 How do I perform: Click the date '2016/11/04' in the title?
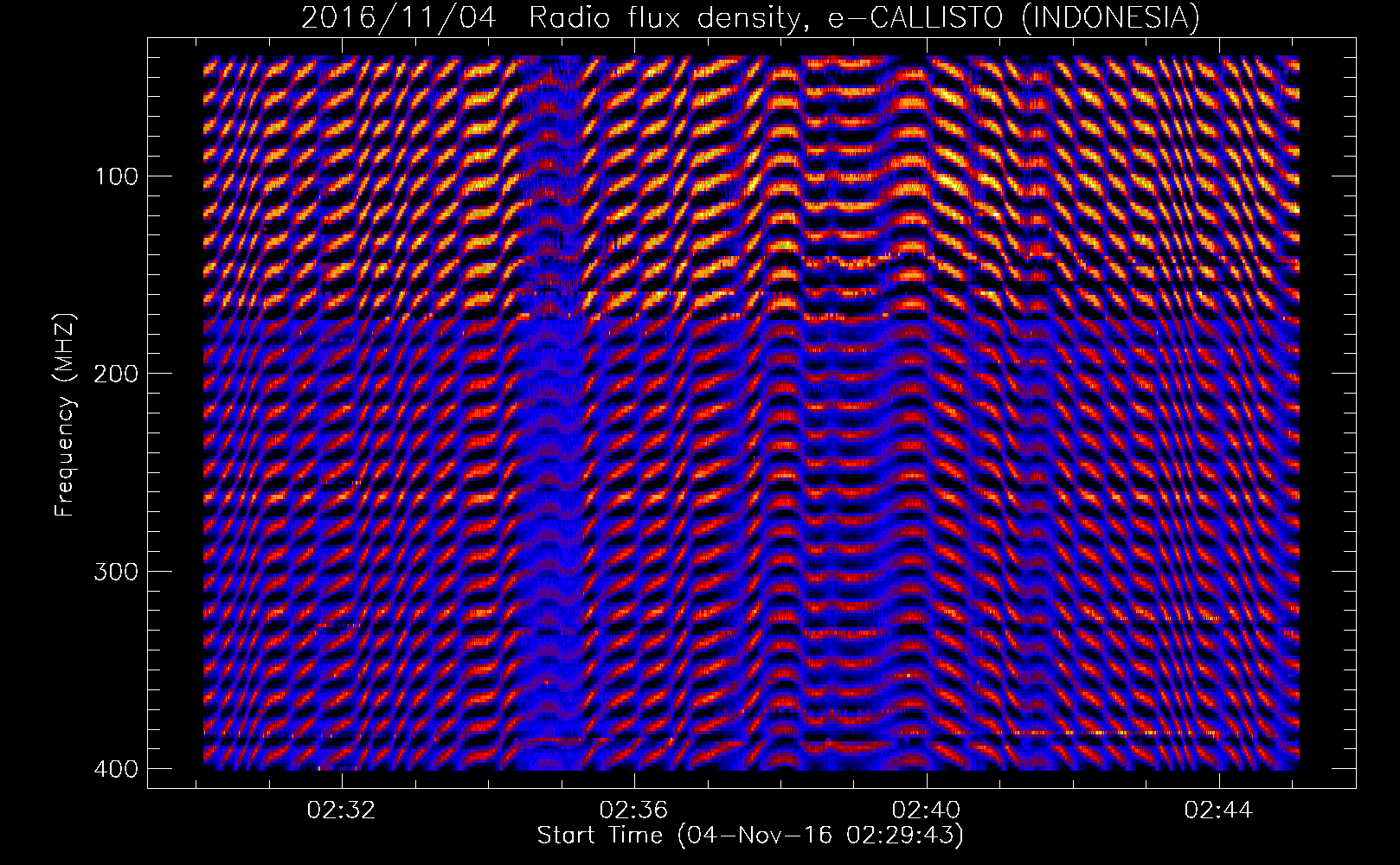[x=399, y=18]
